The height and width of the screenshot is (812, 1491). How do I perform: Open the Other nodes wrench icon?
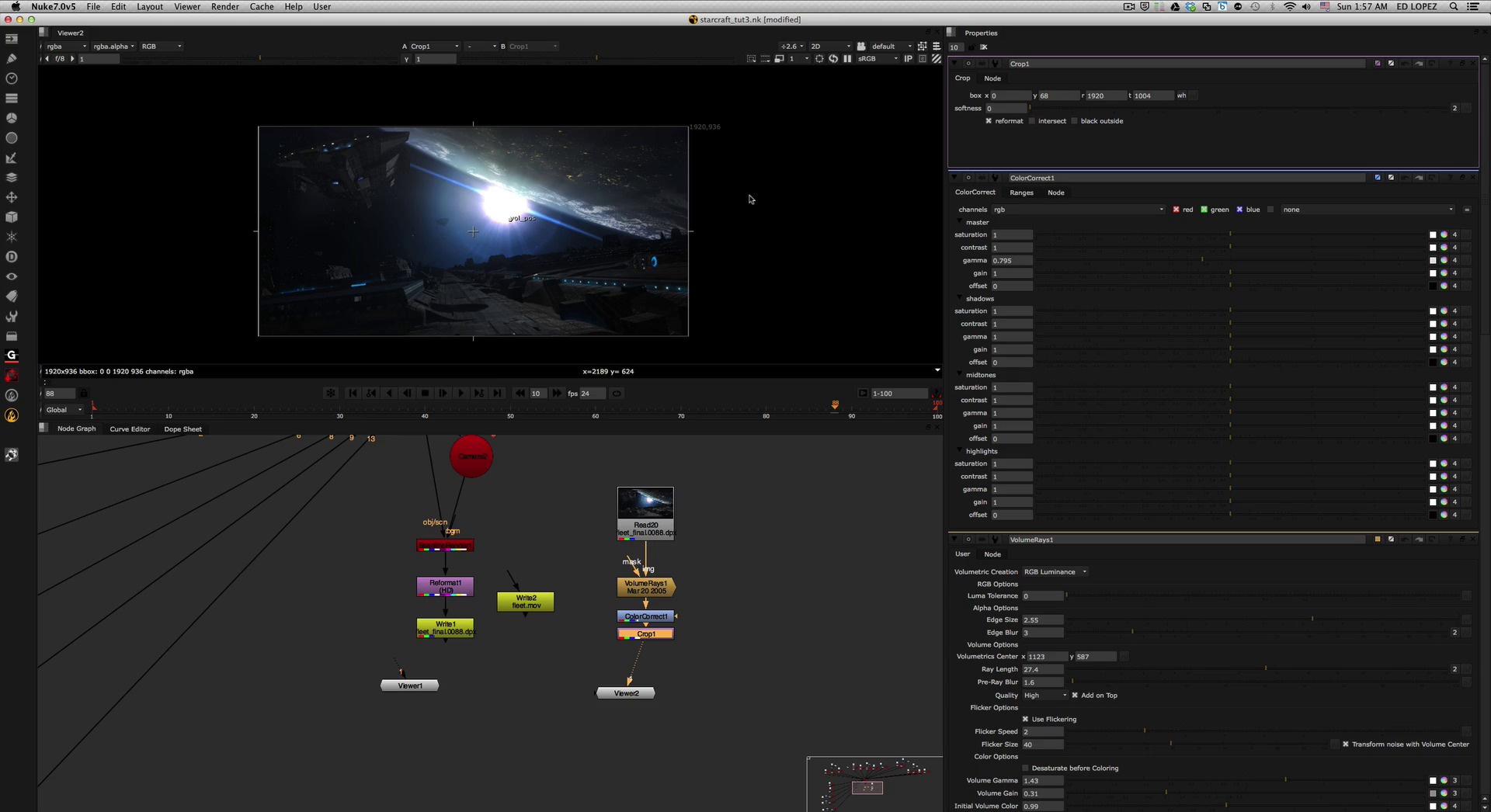point(12,317)
